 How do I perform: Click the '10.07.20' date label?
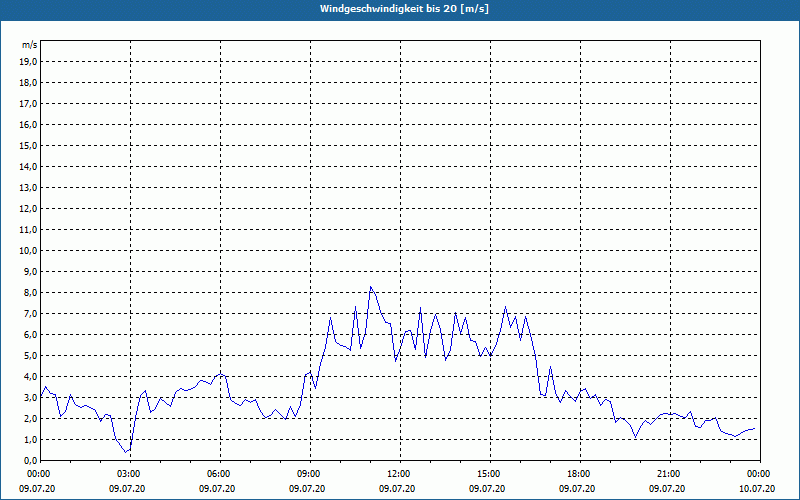757,489
